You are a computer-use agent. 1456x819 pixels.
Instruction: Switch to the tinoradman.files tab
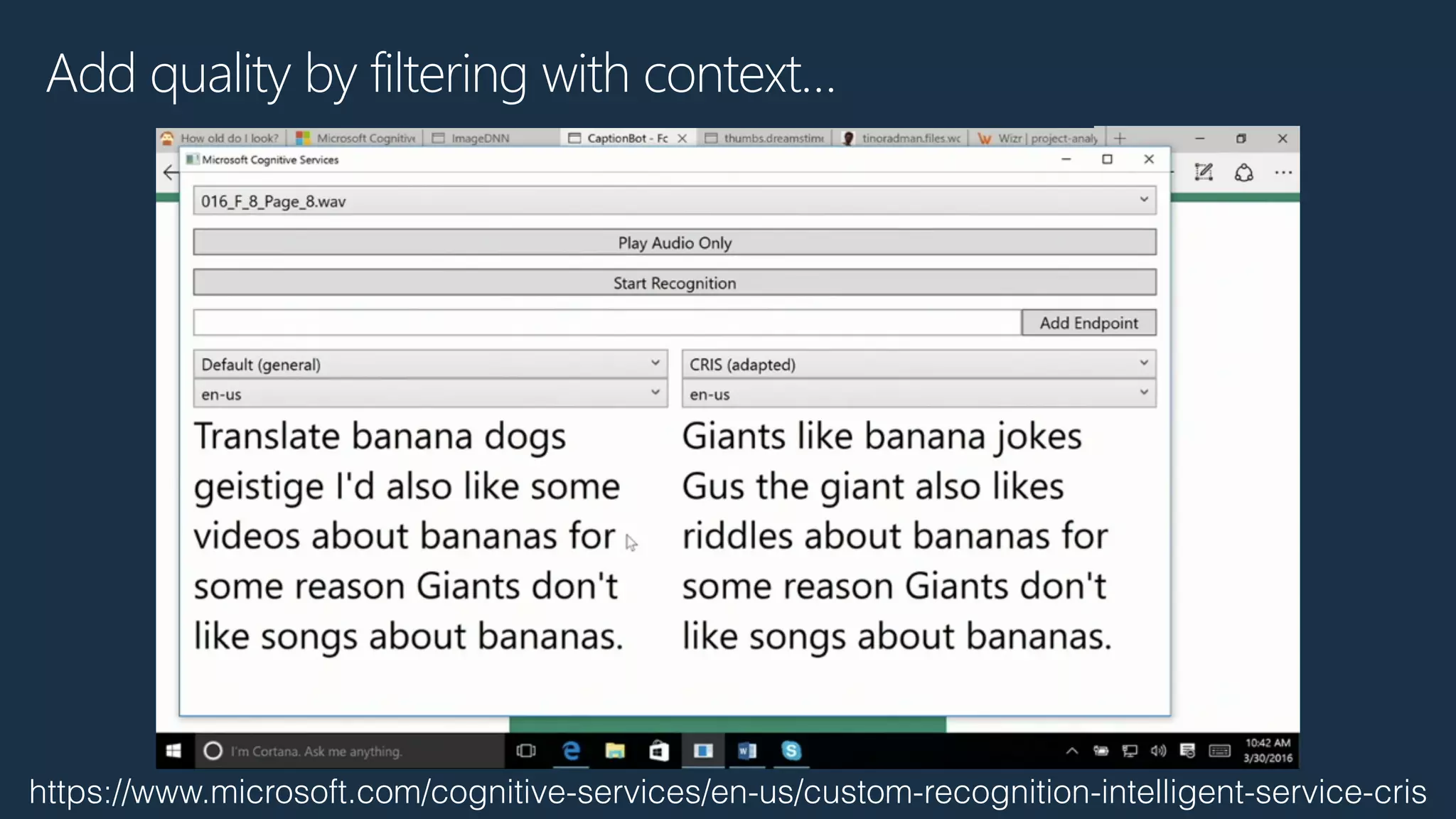pos(901,138)
